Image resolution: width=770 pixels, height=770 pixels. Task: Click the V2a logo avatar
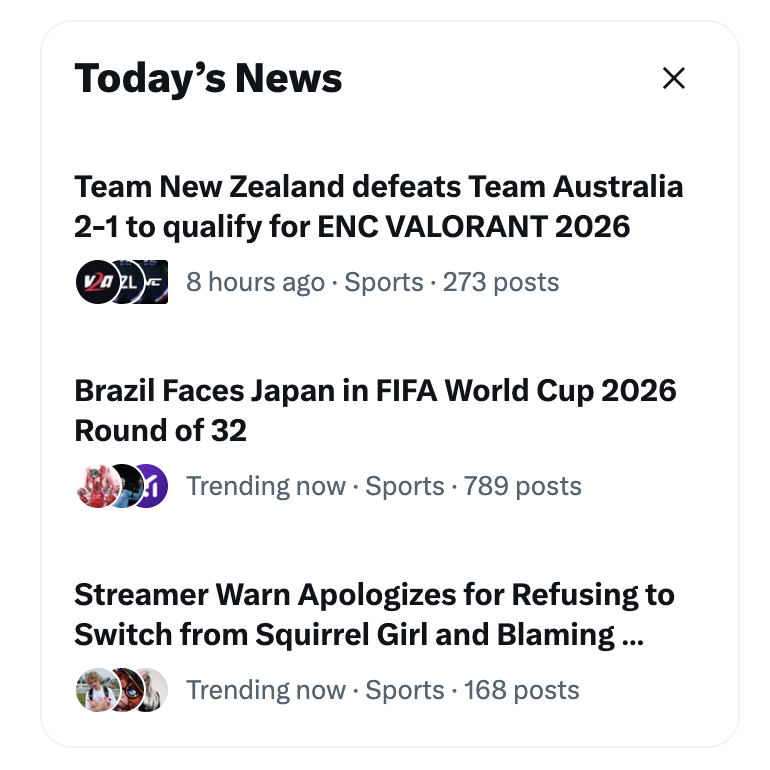(x=98, y=282)
